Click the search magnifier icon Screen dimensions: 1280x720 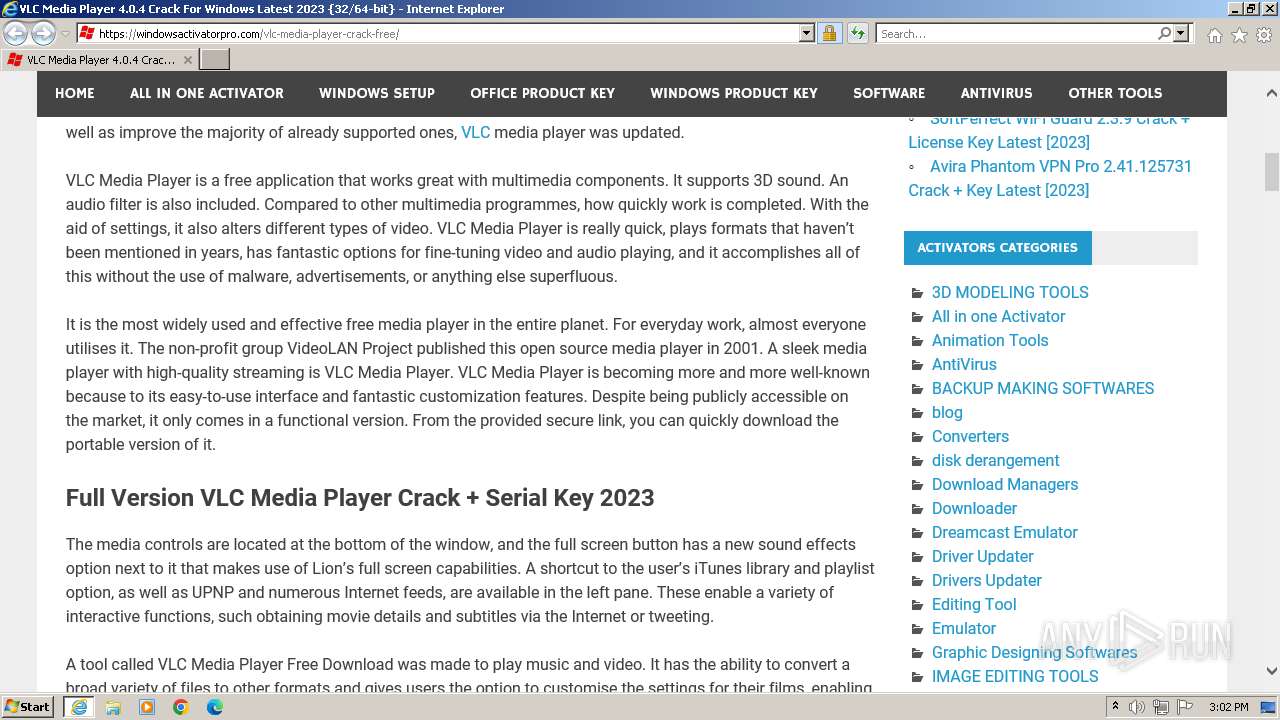coord(1164,33)
